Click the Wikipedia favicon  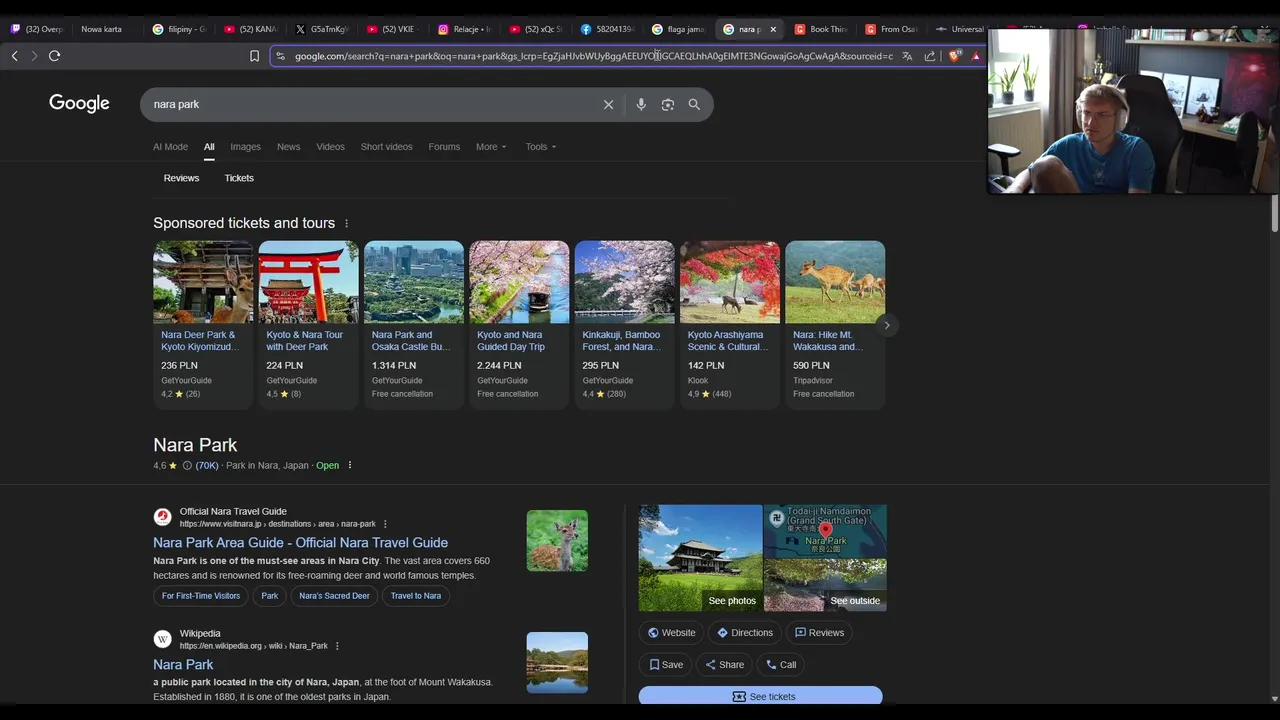coord(162,639)
